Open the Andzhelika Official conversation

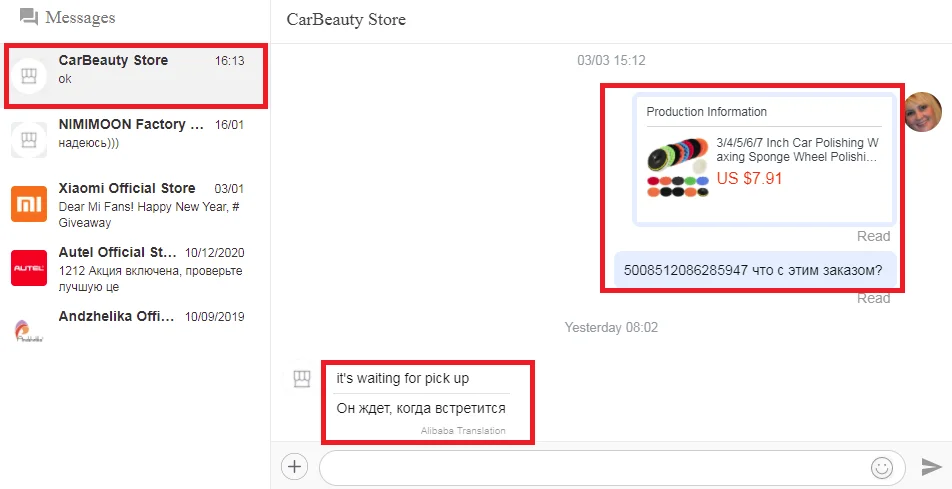[135, 331]
